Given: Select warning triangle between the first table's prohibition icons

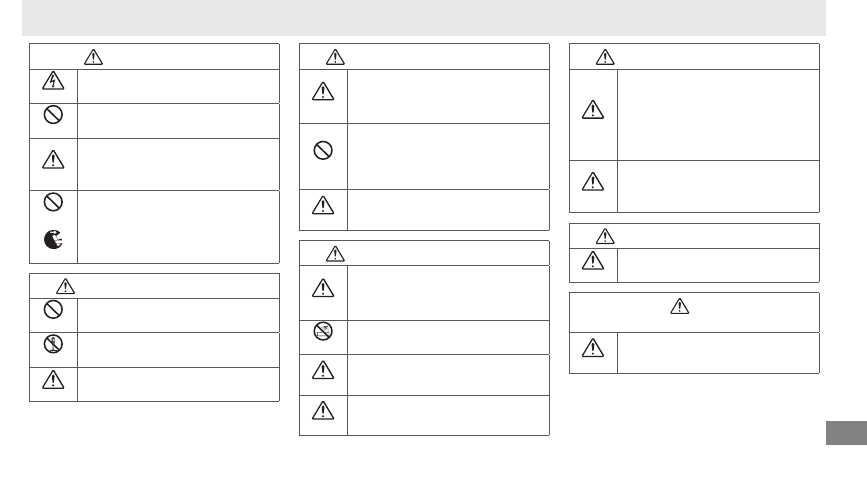Looking at the screenshot, I should pyautogui.click(x=53, y=160).
